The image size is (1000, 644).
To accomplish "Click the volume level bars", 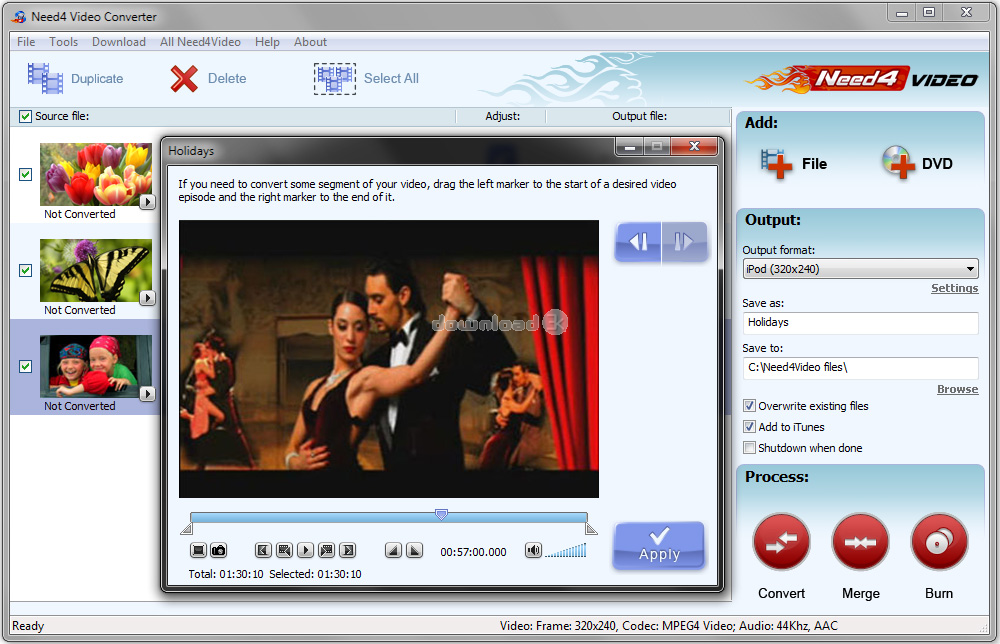I will coord(566,550).
